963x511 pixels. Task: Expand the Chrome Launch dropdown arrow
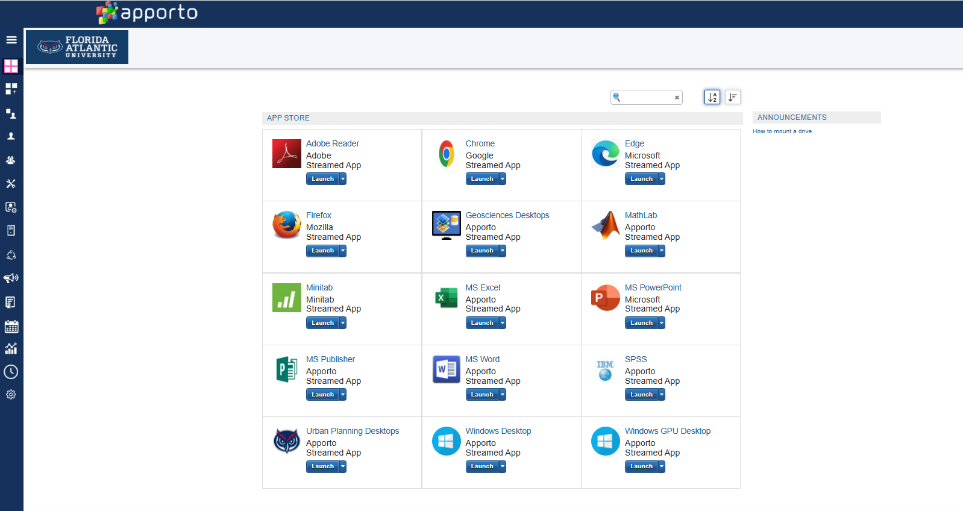click(x=502, y=179)
